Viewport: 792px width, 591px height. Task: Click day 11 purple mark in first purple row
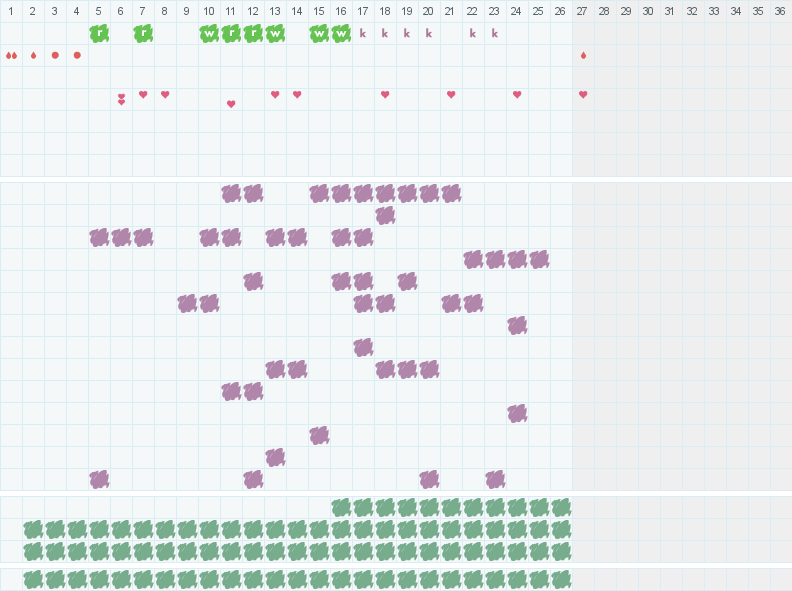(x=231, y=193)
